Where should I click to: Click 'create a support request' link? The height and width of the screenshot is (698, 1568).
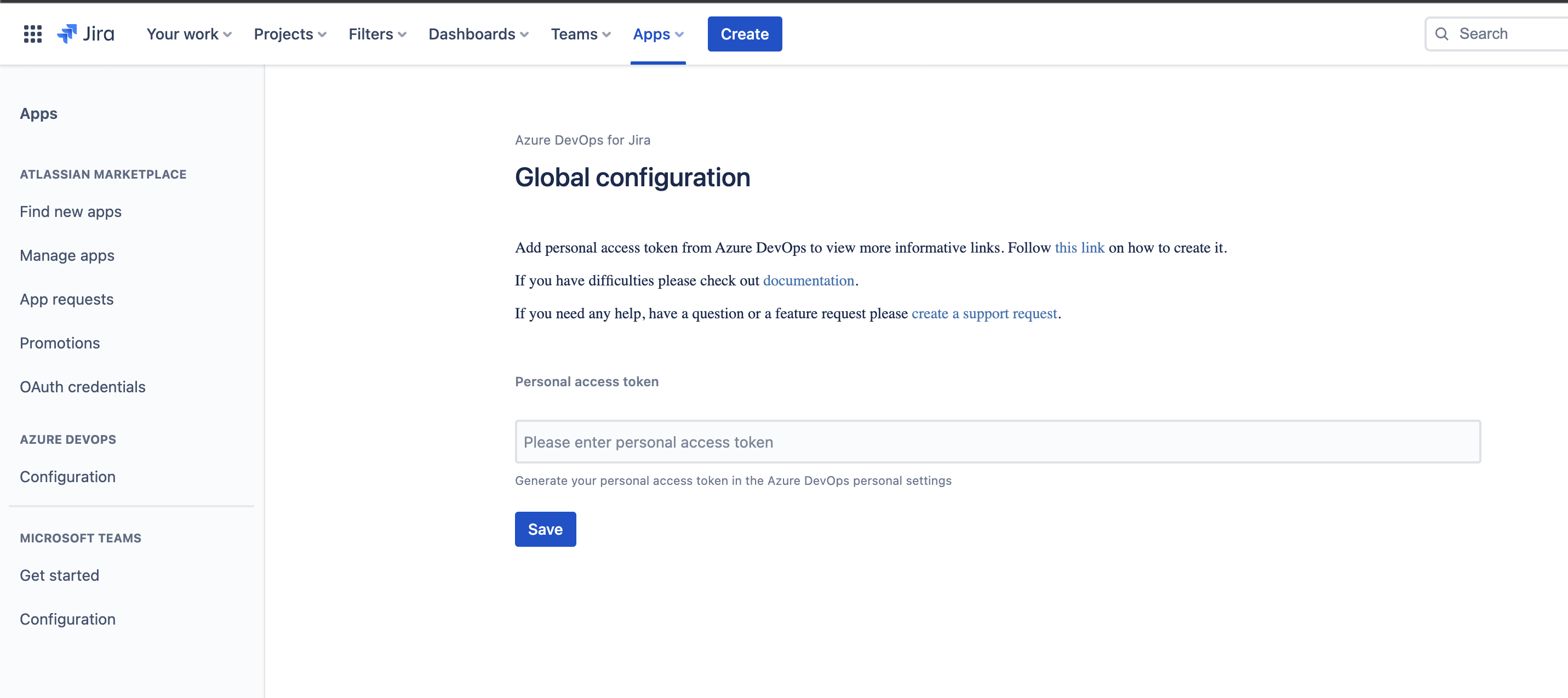pos(983,313)
